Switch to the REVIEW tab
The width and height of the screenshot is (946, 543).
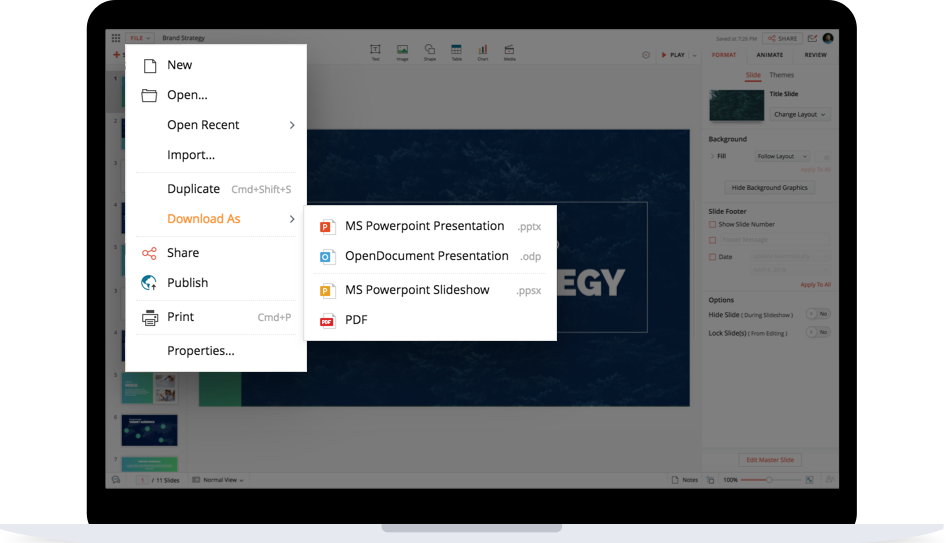[x=816, y=55]
